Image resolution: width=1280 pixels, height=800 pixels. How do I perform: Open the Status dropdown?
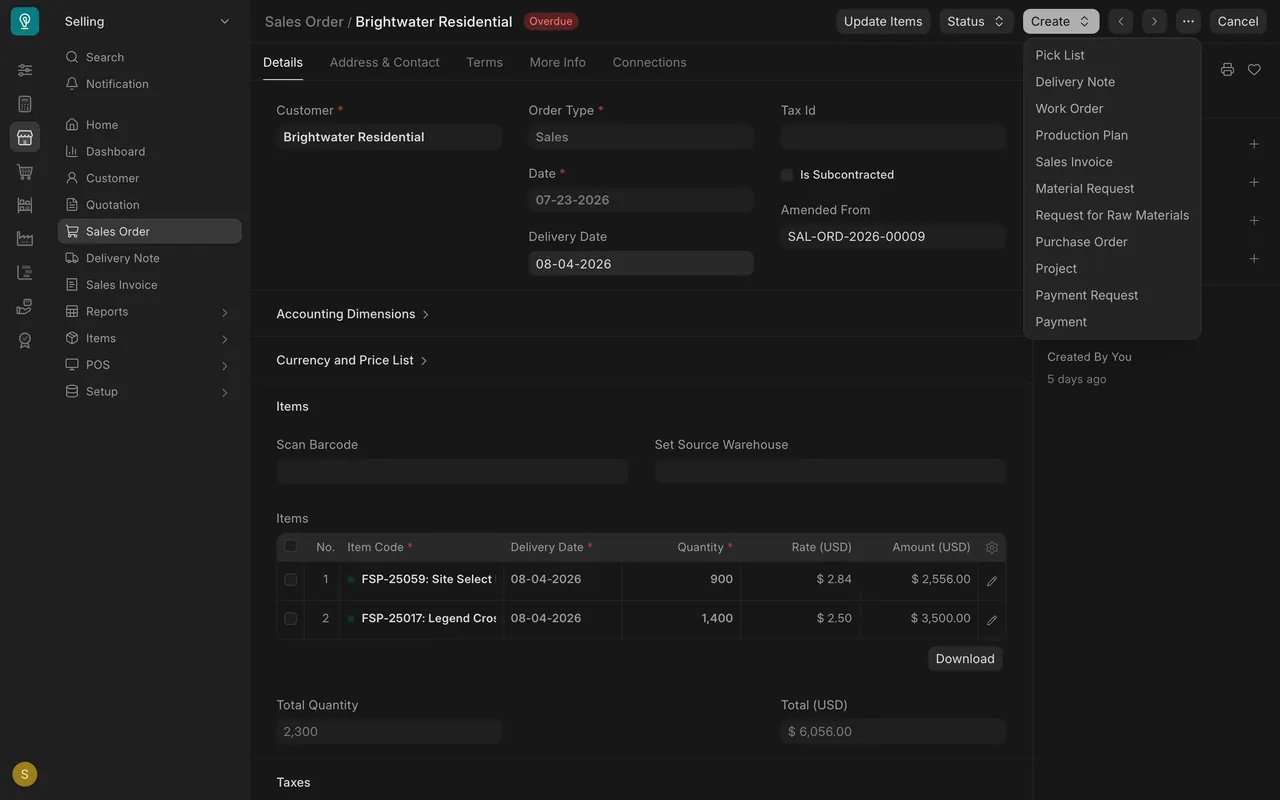point(976,21)
